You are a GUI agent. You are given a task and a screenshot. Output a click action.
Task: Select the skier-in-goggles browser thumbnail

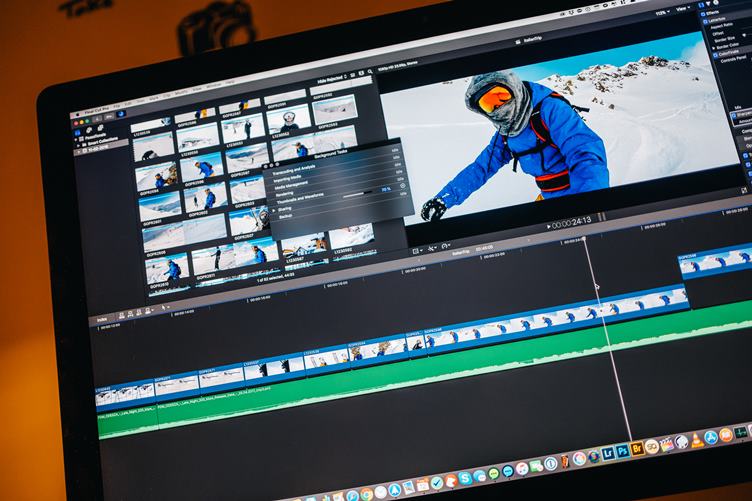tap(288, 120)
